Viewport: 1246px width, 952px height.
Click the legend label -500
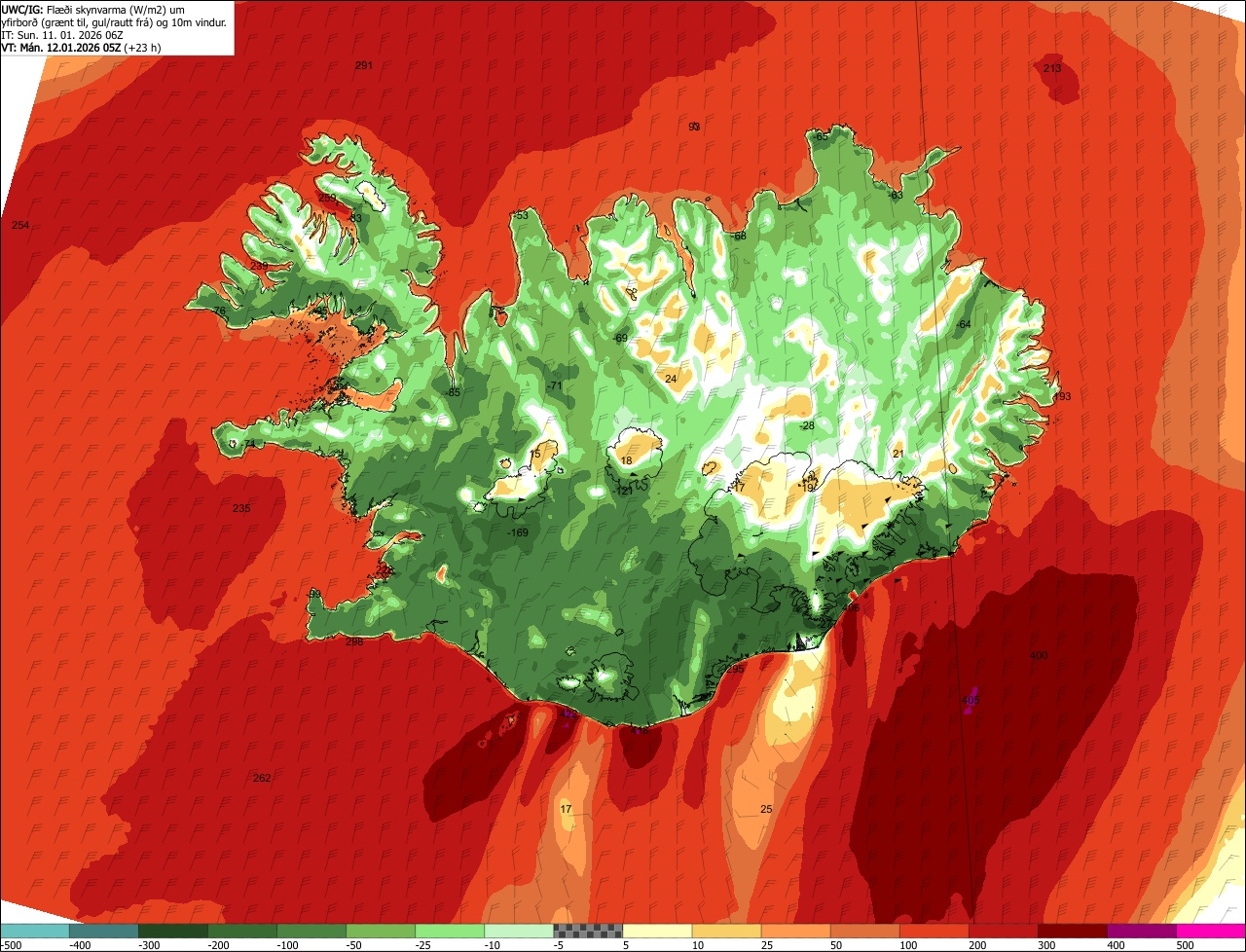10,944
